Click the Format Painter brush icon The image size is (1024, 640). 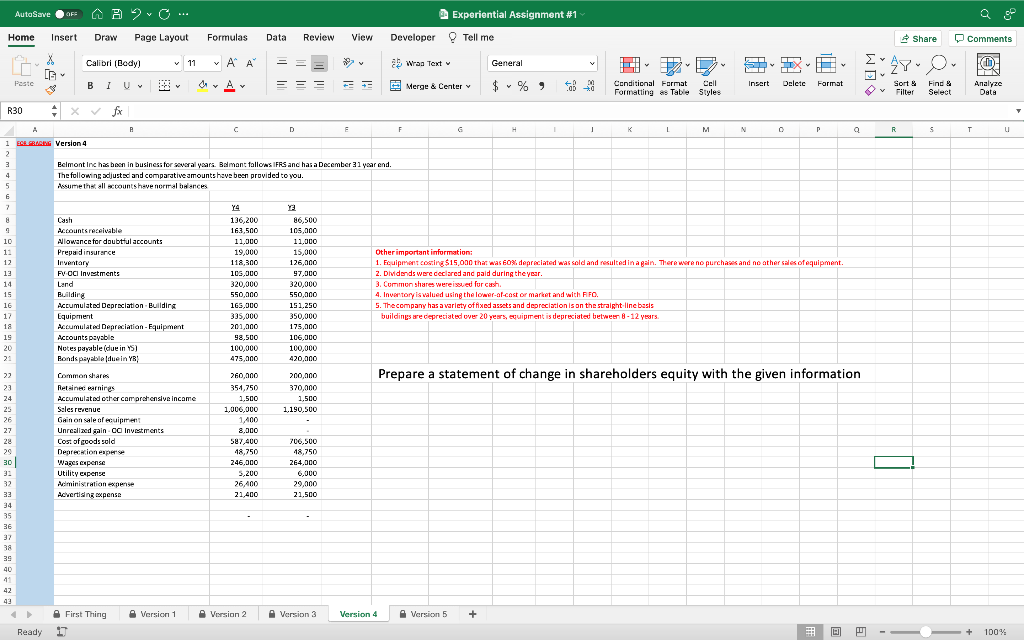click(50, 89)
